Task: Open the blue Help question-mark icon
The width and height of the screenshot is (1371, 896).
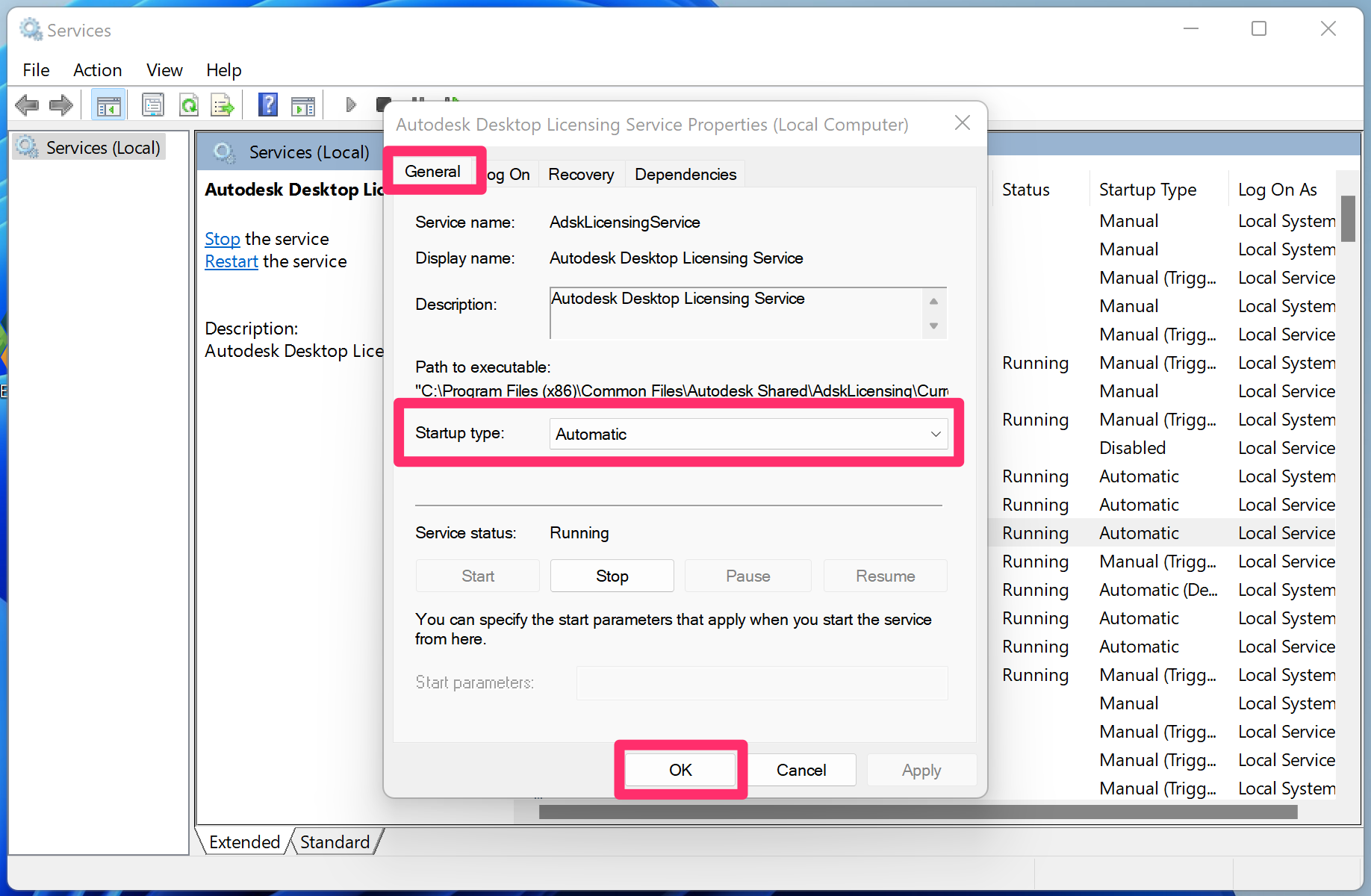Action: pos(267,105)
